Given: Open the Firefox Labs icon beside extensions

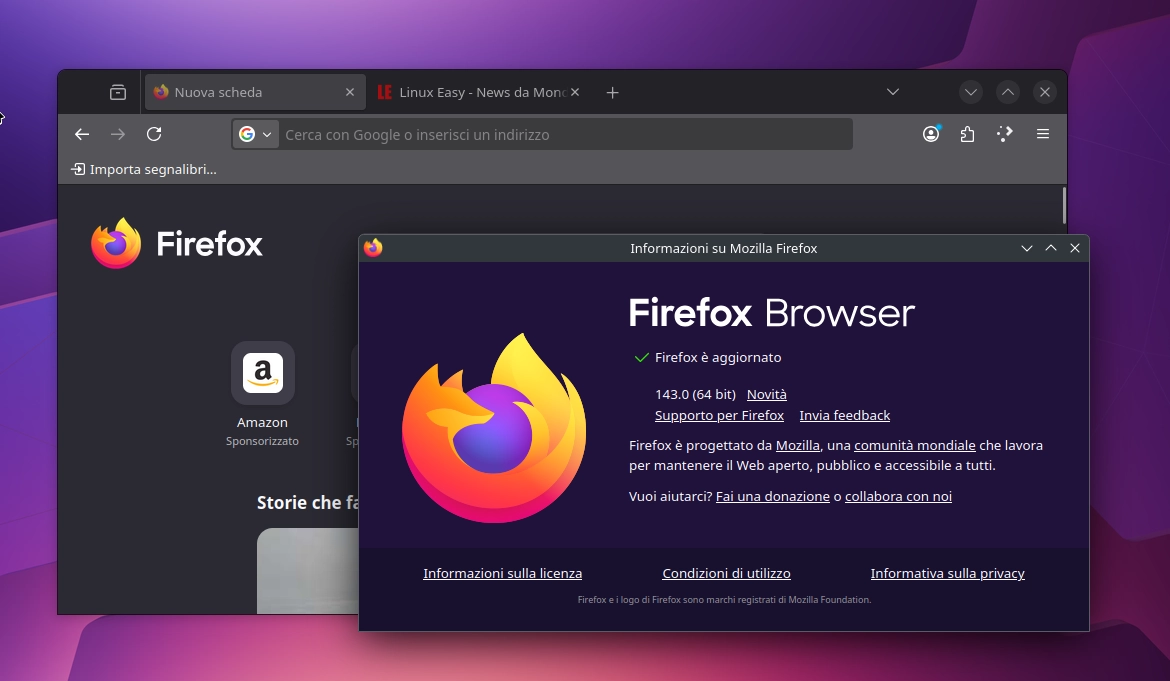Looking at the screenshot, I should tap(1004, 133).
